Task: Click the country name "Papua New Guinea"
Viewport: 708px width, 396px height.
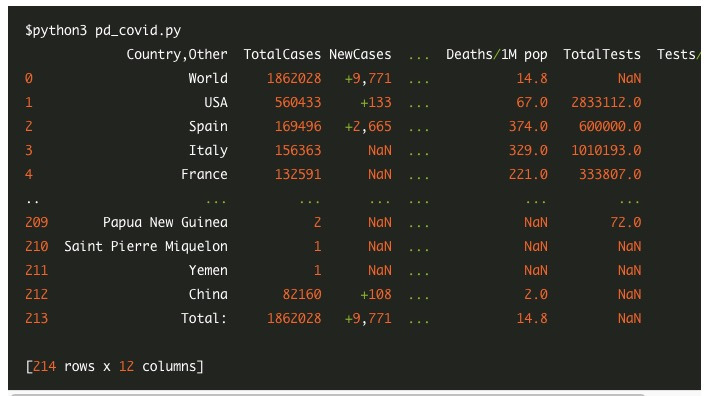Action: click(x=165, y=223)
